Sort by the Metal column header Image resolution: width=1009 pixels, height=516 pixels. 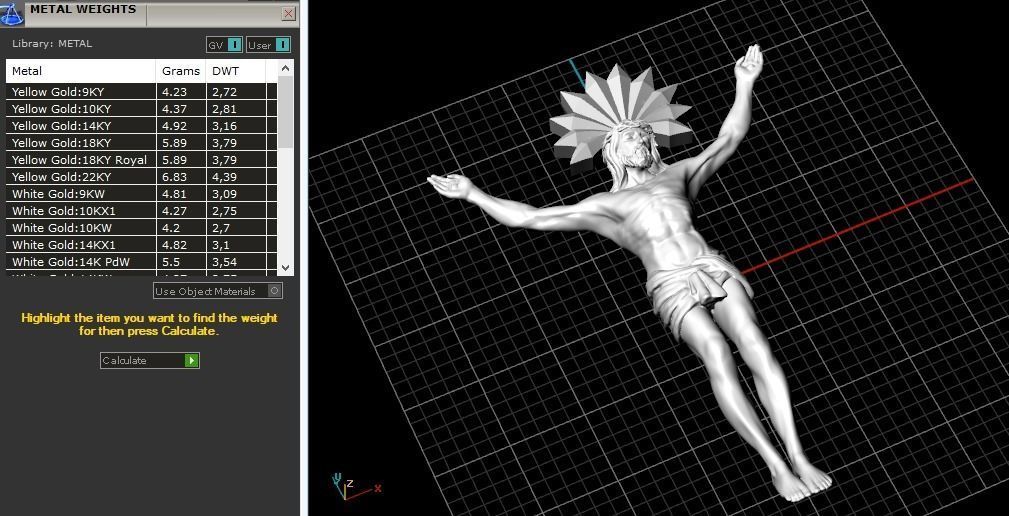click(x=81, y=71)
